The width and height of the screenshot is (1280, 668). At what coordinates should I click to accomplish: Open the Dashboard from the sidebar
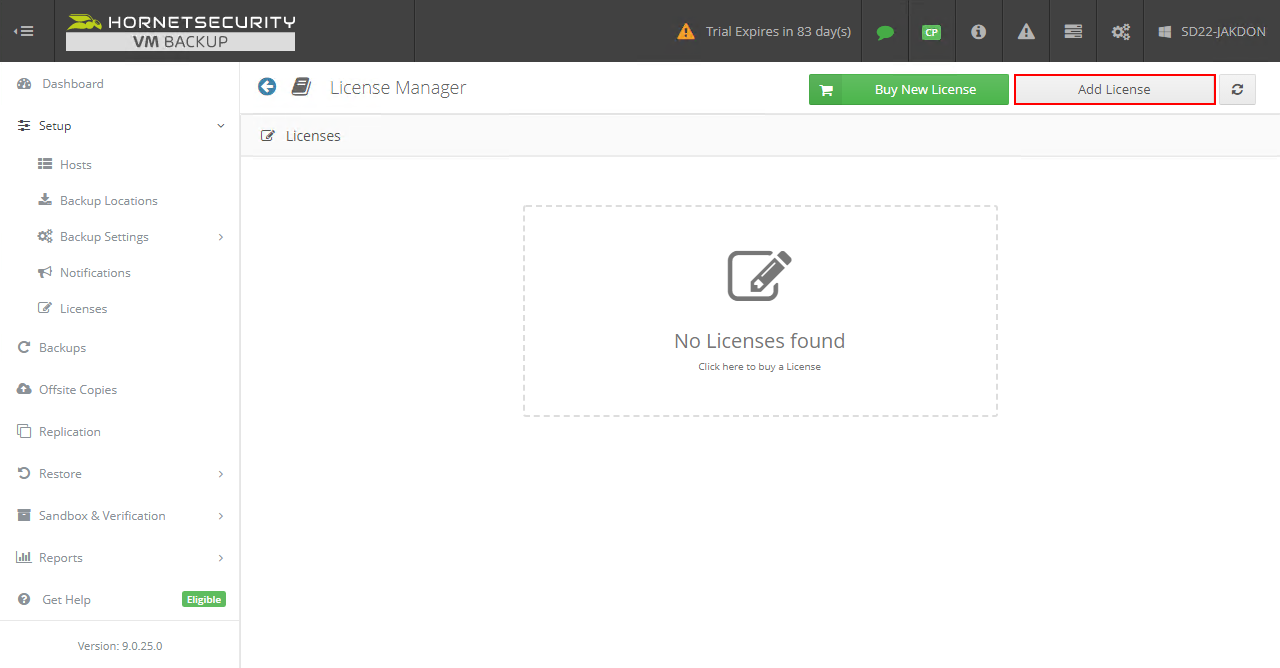72,83
